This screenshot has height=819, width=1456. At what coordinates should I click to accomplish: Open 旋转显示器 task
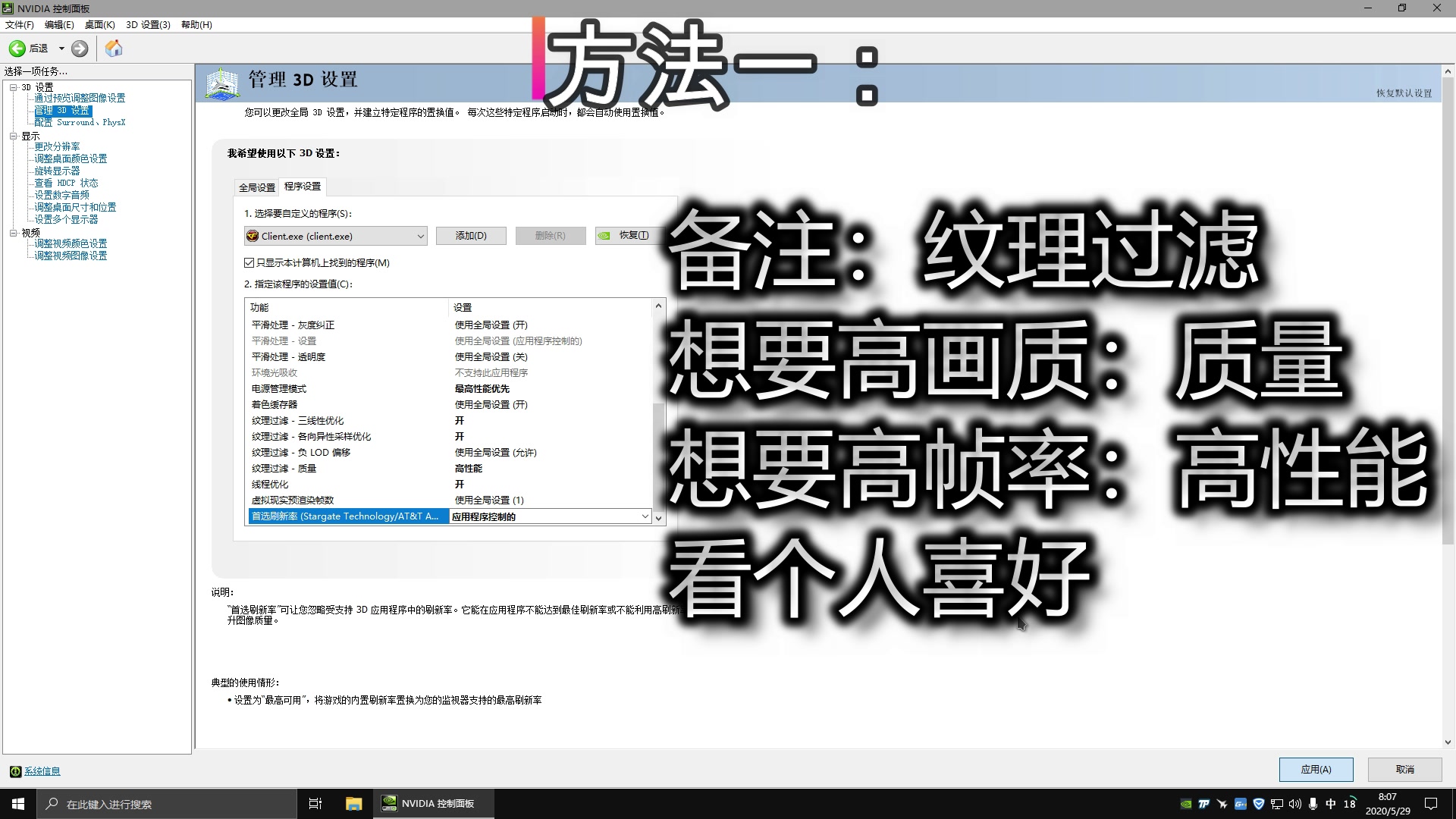(57, 171)
